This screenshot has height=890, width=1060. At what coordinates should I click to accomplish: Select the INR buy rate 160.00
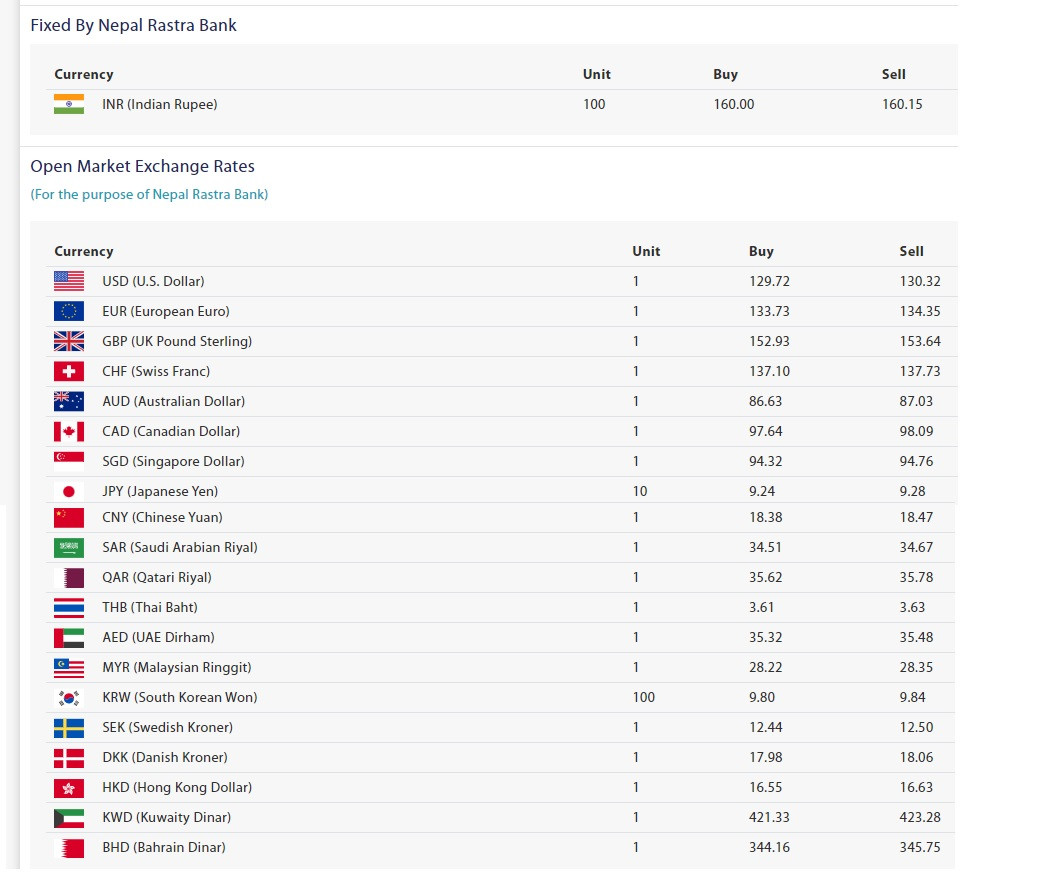733,105
